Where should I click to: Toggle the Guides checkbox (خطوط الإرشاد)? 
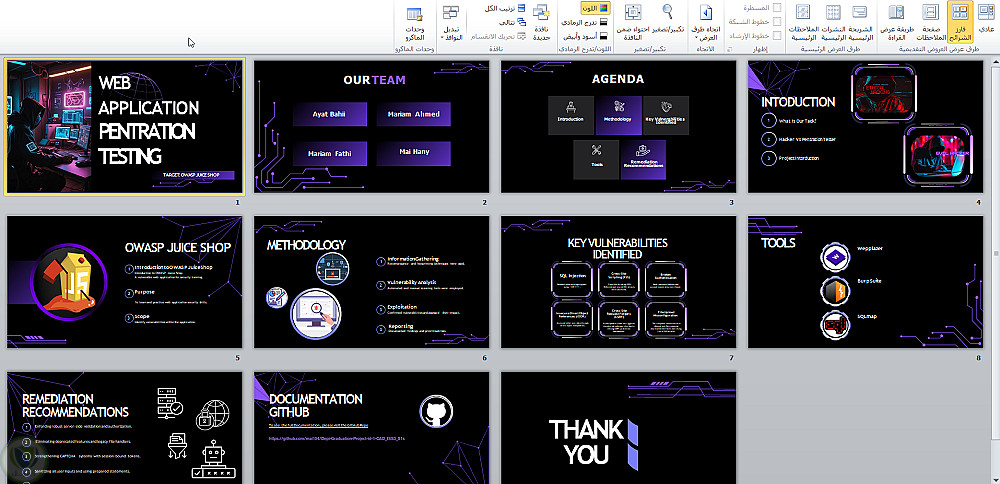coord(777,36)
